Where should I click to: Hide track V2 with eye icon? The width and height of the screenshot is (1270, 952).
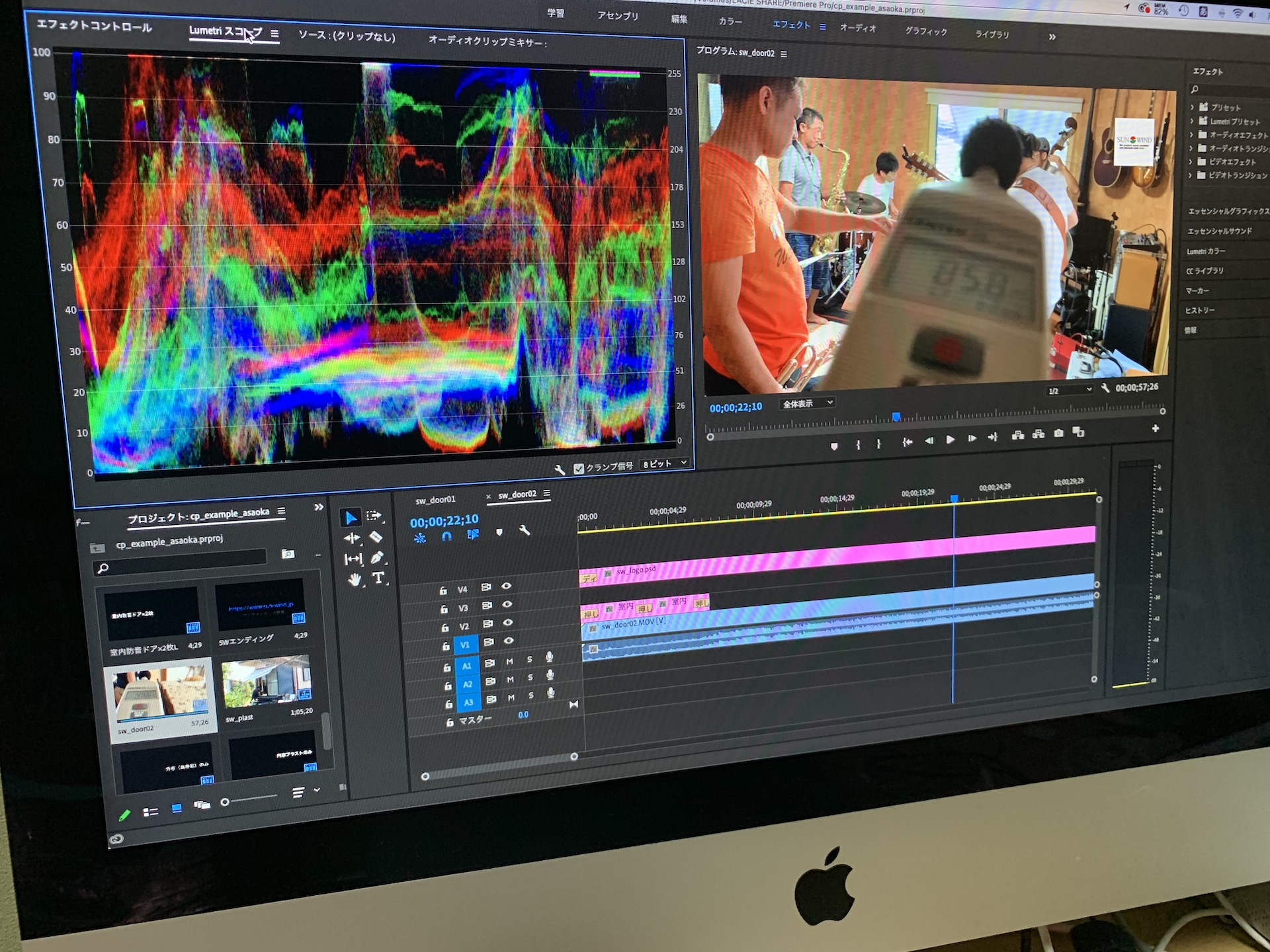(x=508, y=623)
